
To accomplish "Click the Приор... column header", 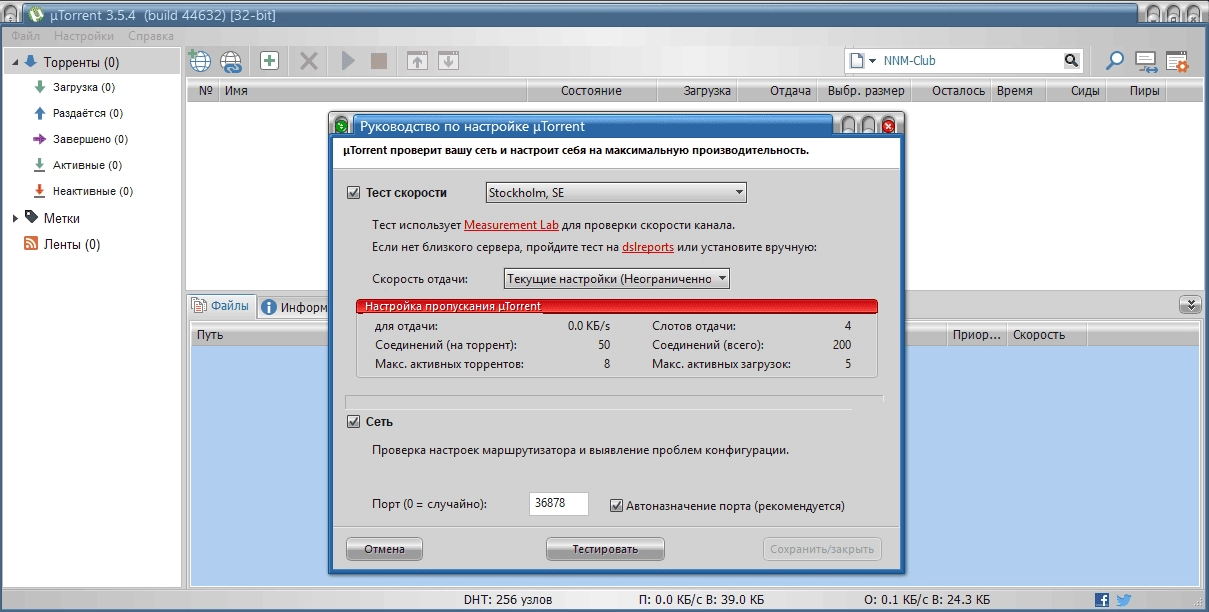I will (x=976, y=335).
